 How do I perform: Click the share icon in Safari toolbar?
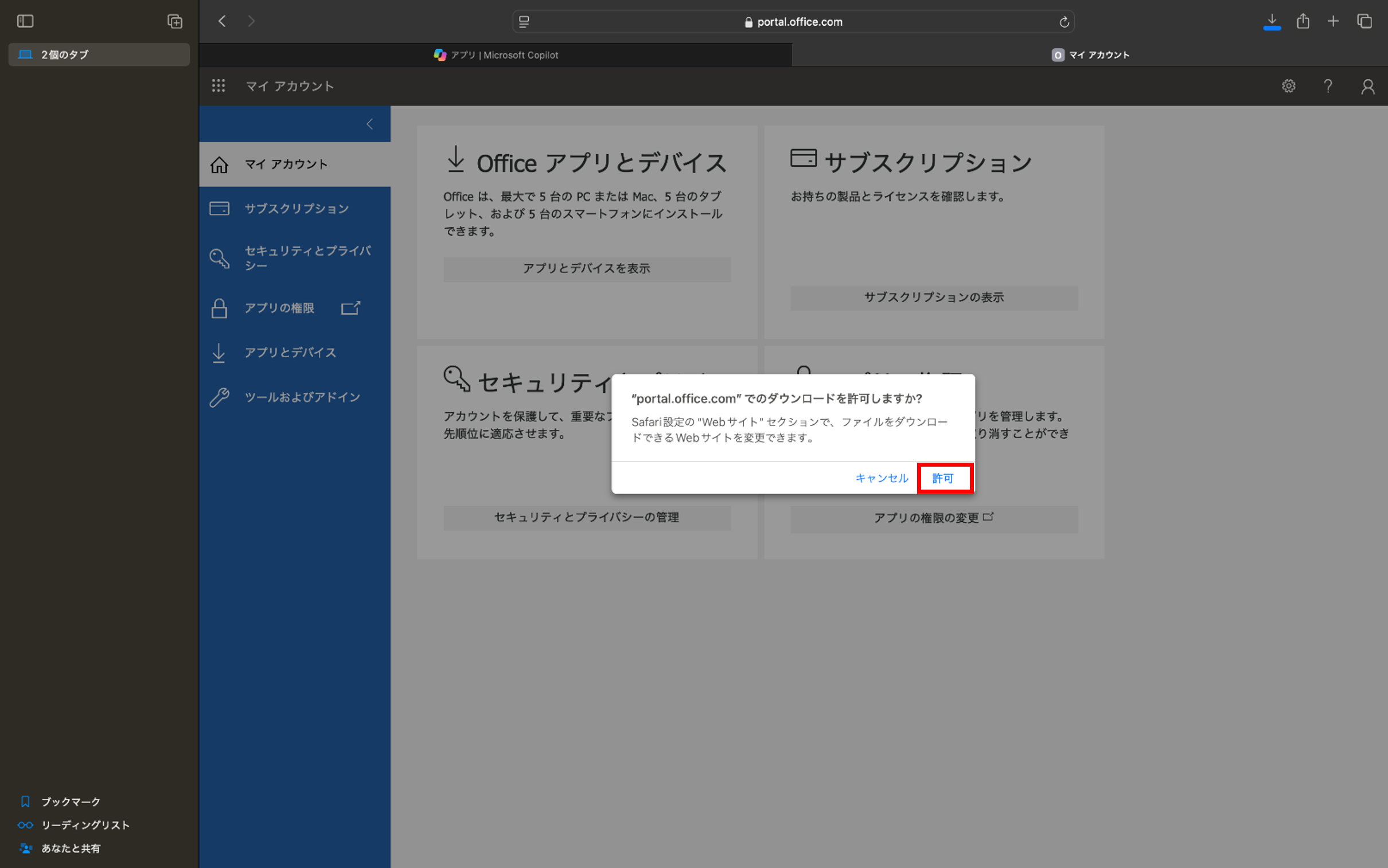1303,21
